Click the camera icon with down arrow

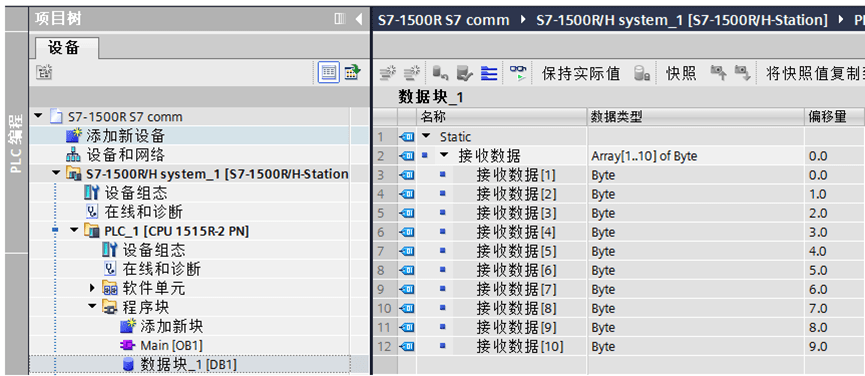[743, 73]
